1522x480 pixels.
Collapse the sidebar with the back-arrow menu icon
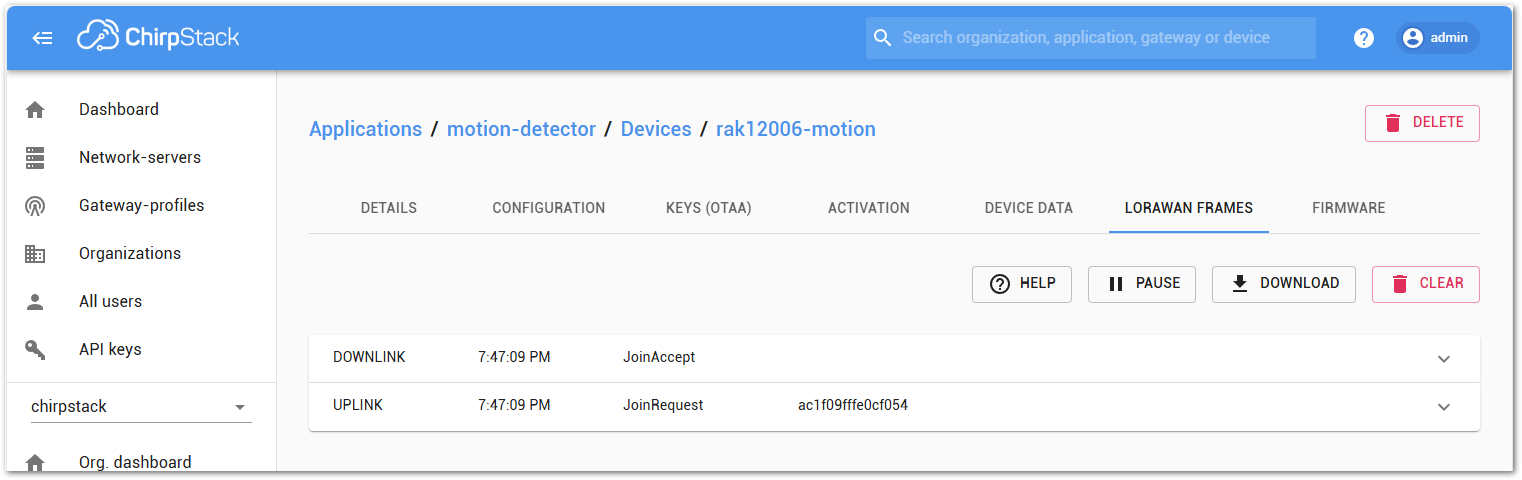click(43, 38)
